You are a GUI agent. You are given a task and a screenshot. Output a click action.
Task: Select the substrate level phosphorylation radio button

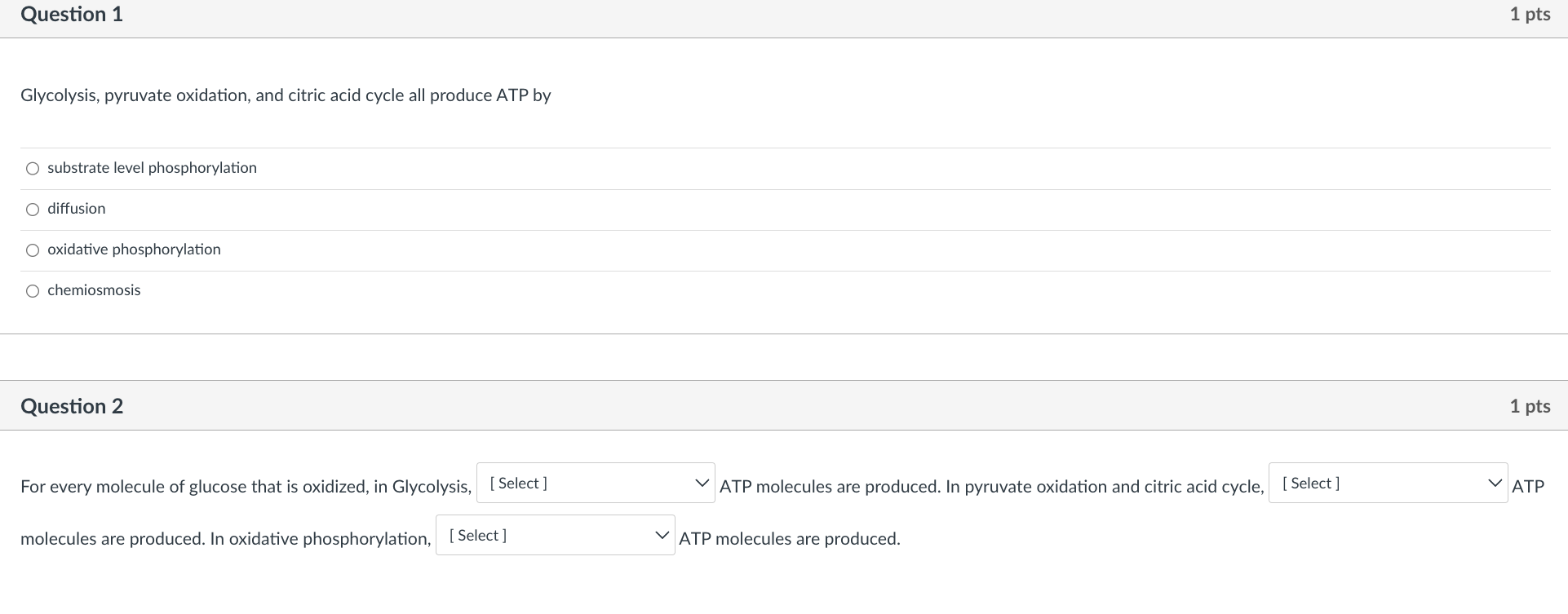[33, 169]
